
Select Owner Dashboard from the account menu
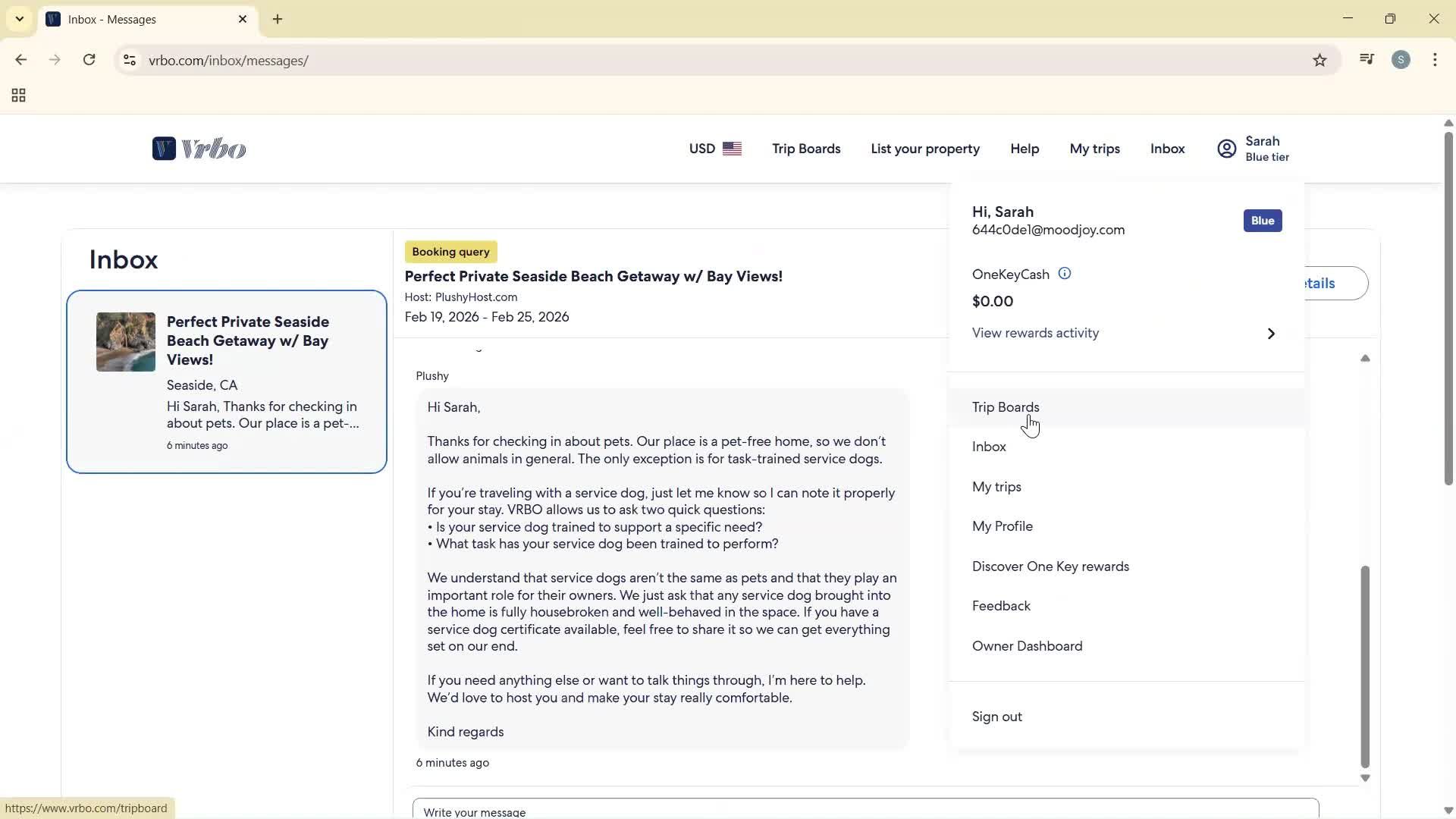click(1027, 645)
